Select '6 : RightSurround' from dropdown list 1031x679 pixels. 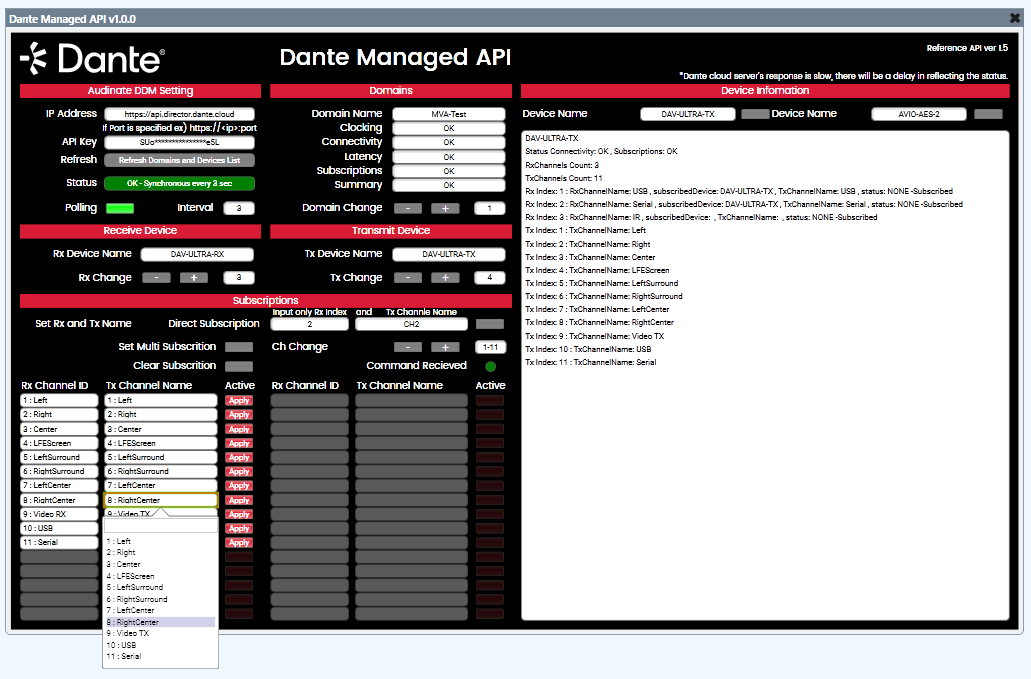pos(160,599)
